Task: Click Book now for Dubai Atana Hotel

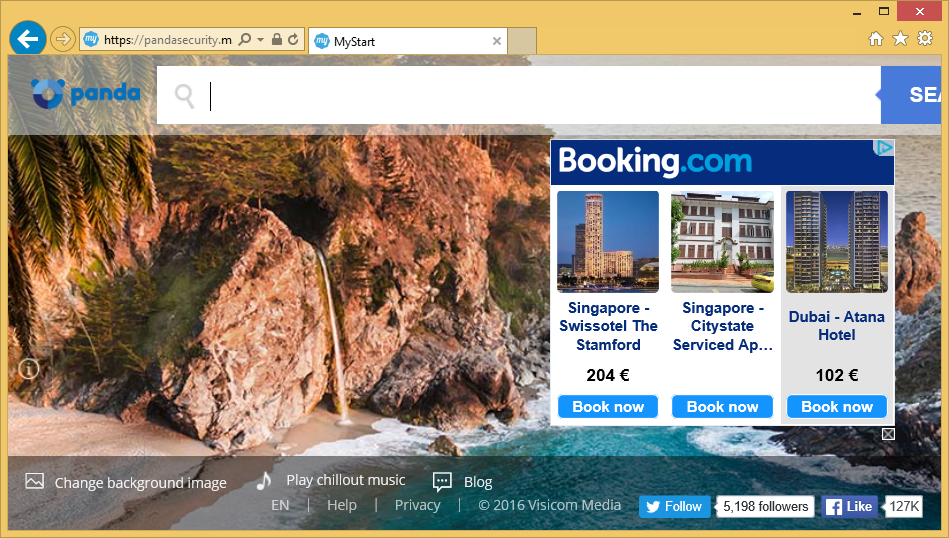Action: 837,406
